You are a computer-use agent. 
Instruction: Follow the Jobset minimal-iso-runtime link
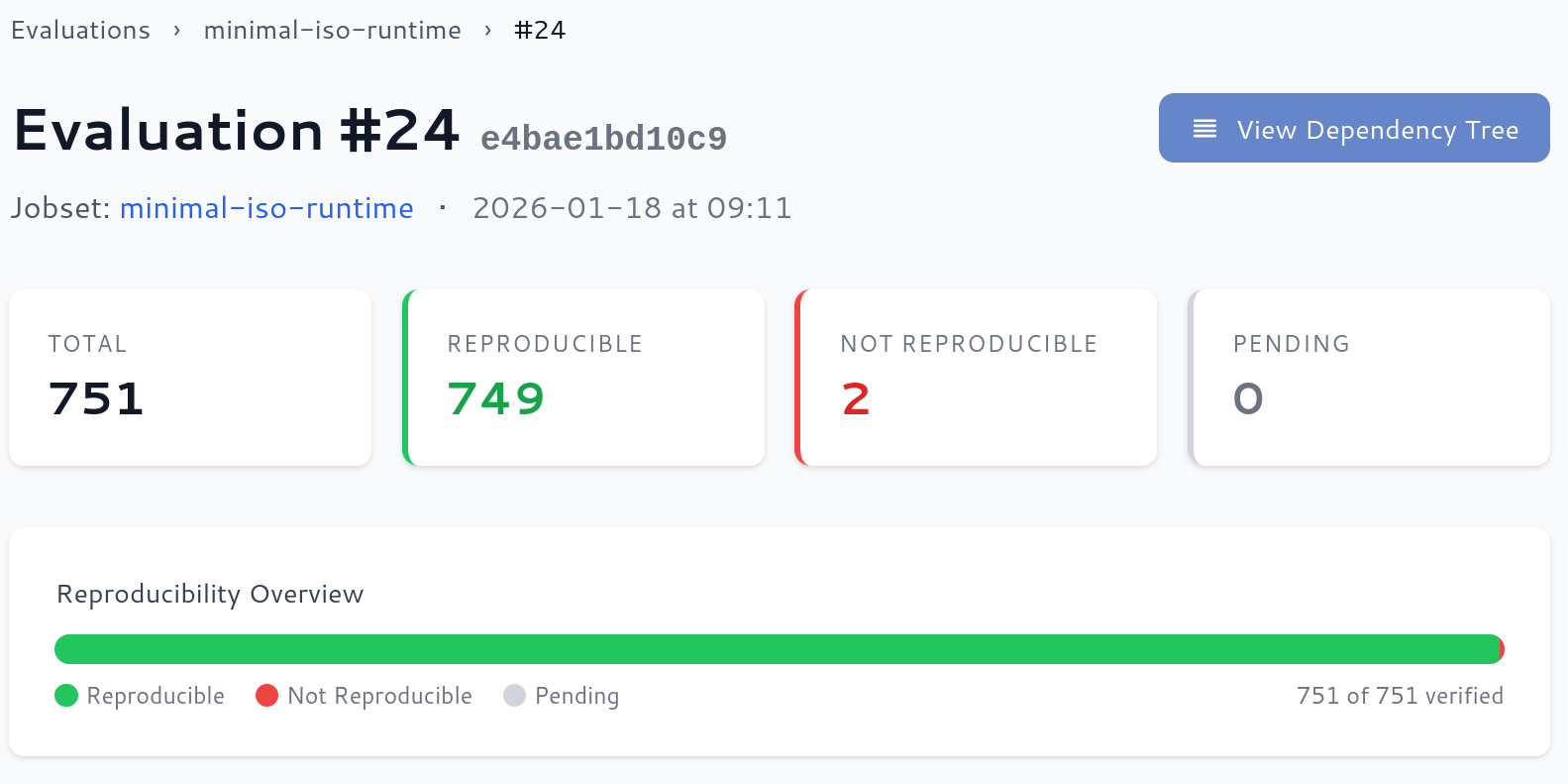pyautogui.click(x=266, y=208)
